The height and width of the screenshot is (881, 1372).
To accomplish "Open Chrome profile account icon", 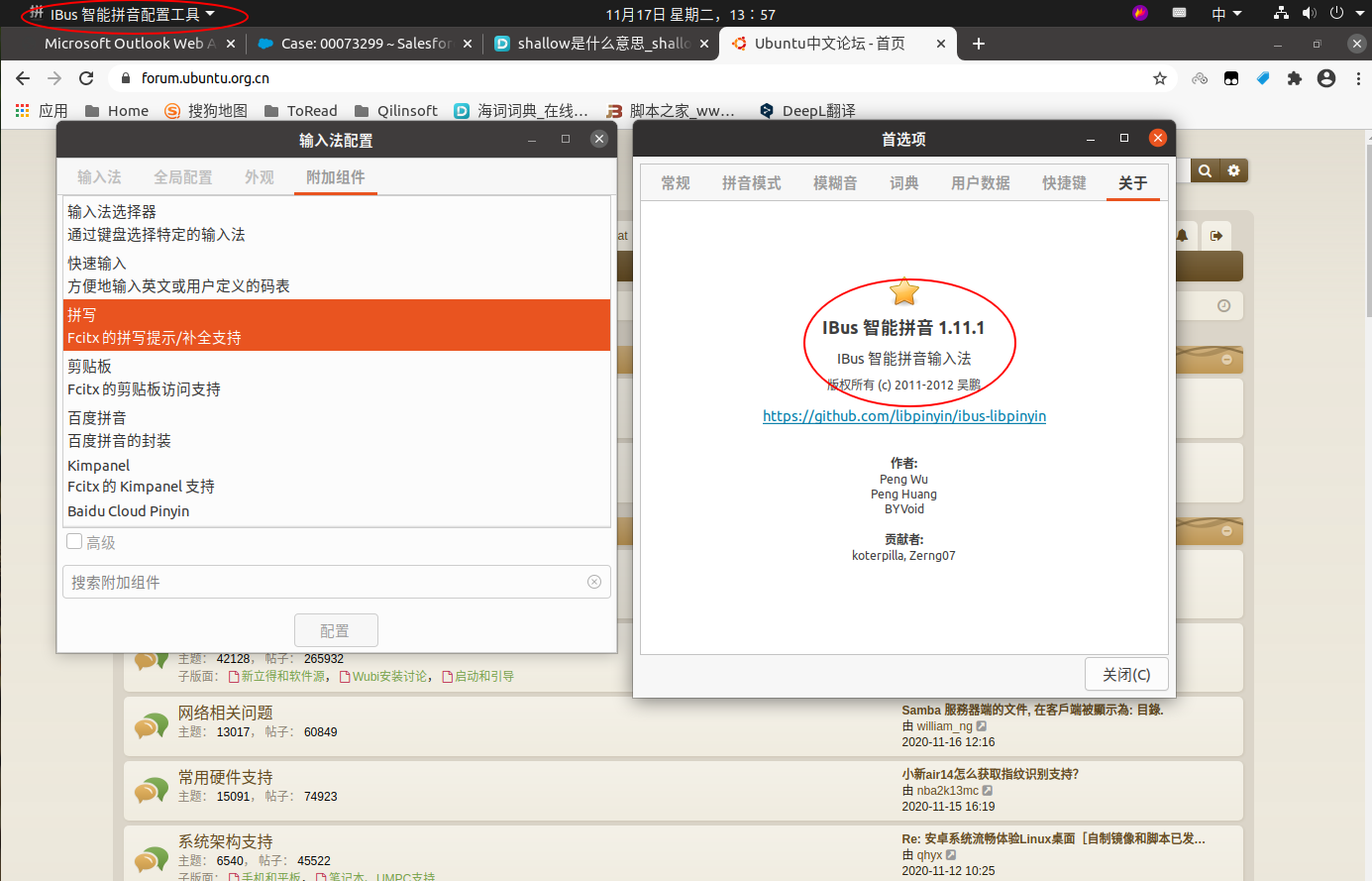I will point(1326,78).
